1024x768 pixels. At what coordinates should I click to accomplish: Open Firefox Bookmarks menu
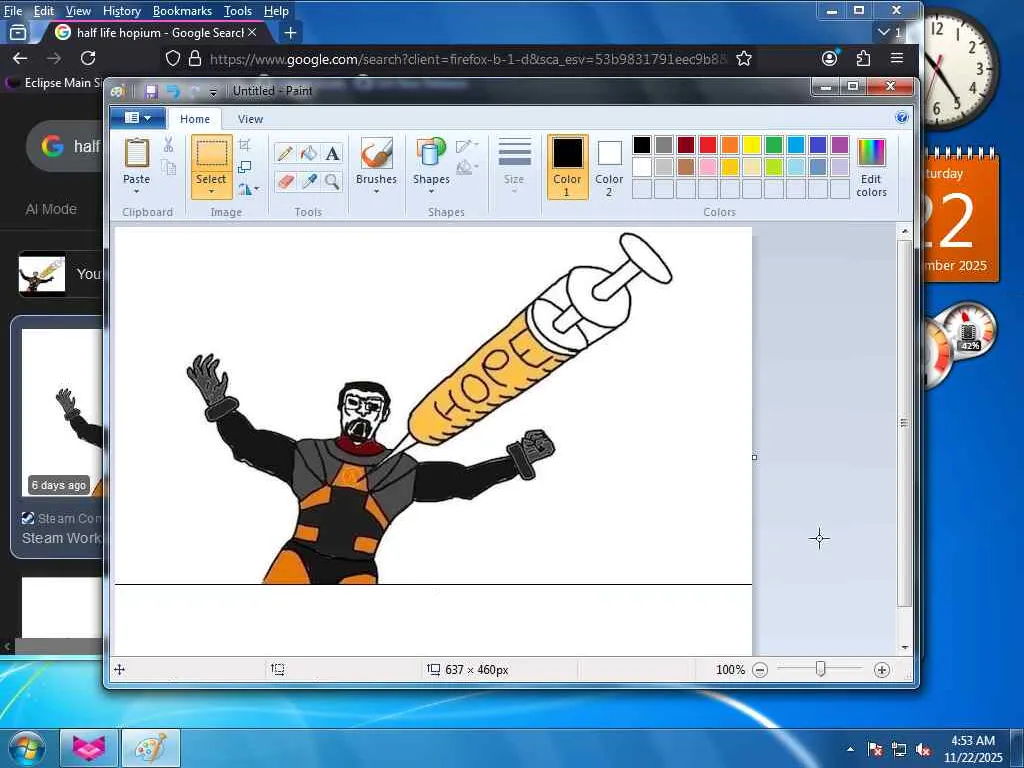click(182, 11)
